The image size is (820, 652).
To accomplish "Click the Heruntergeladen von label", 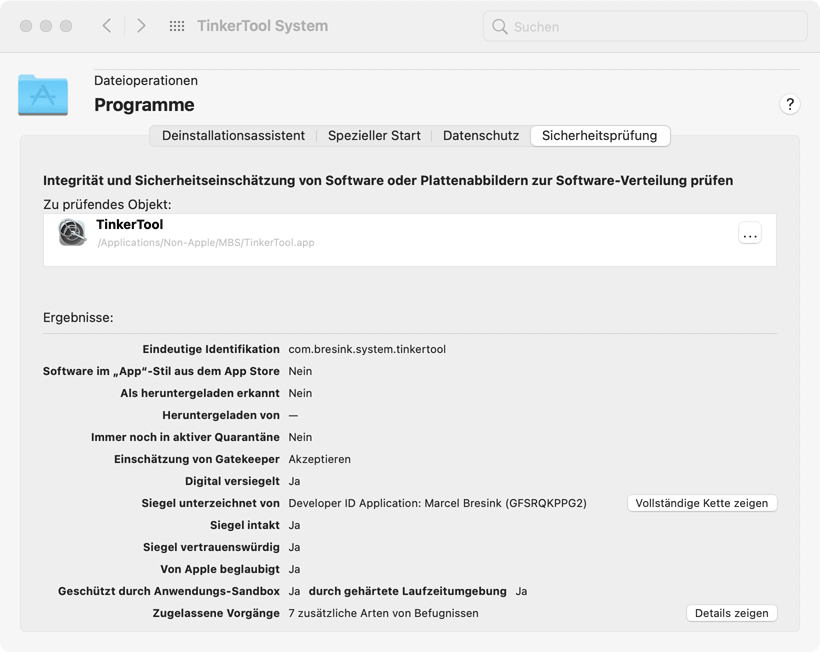I will [221, 415].
